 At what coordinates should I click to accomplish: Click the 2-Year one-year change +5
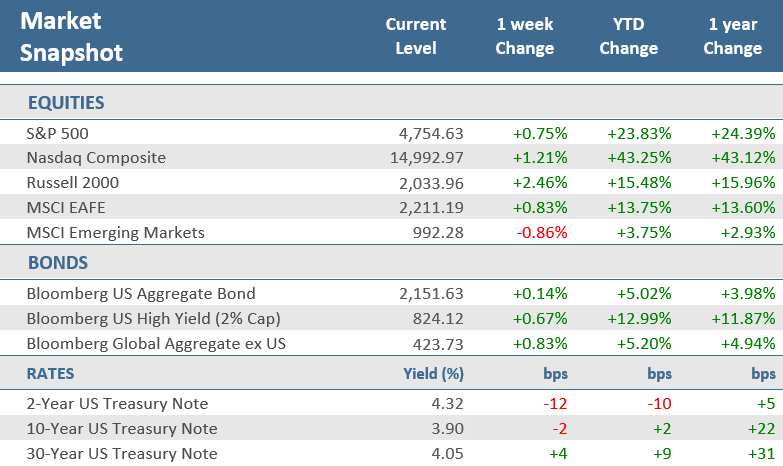766,404
